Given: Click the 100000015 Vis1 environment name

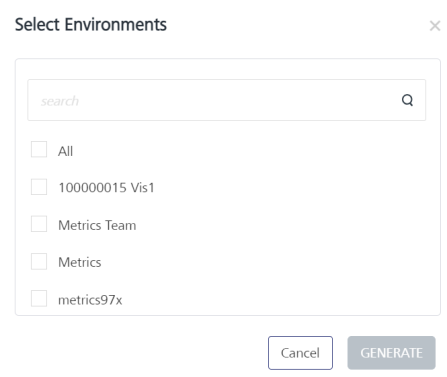Looking at the screenshot, I should point(106,188).
